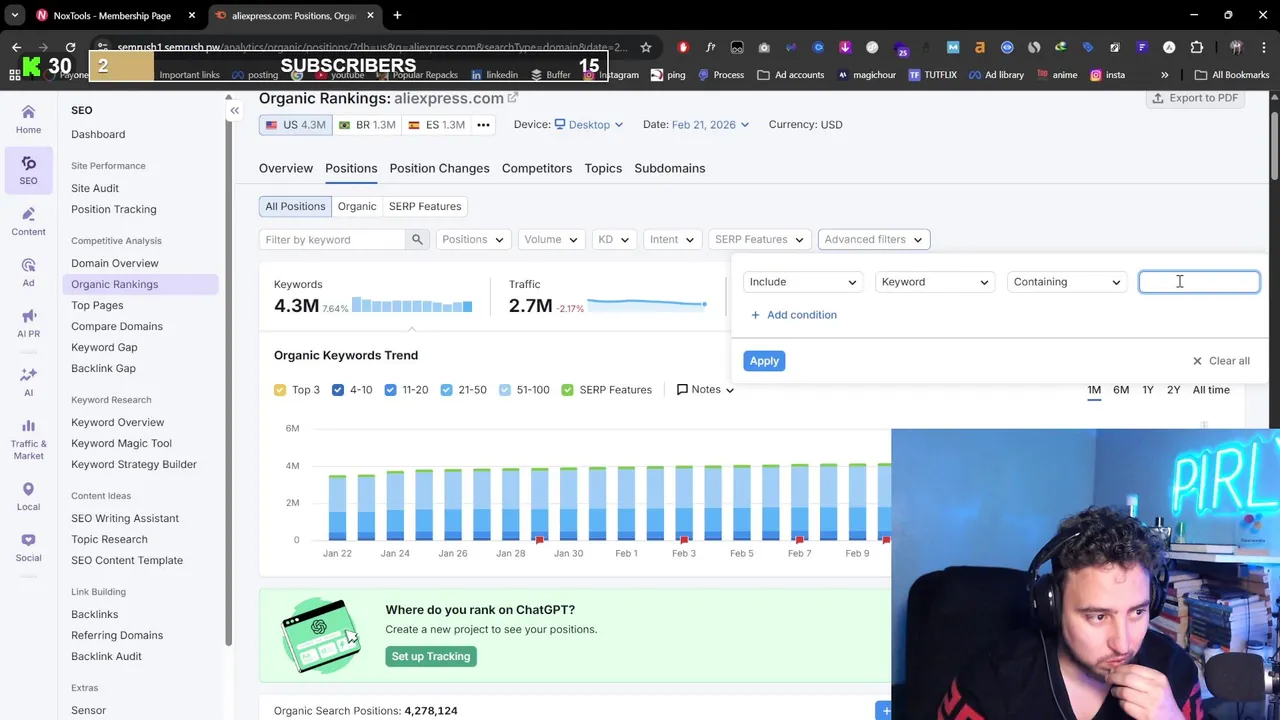This screenshot has width=1280, height=720.
Task: Close the NoxTools Membership Page tab
Action: [x=192, y=15]
